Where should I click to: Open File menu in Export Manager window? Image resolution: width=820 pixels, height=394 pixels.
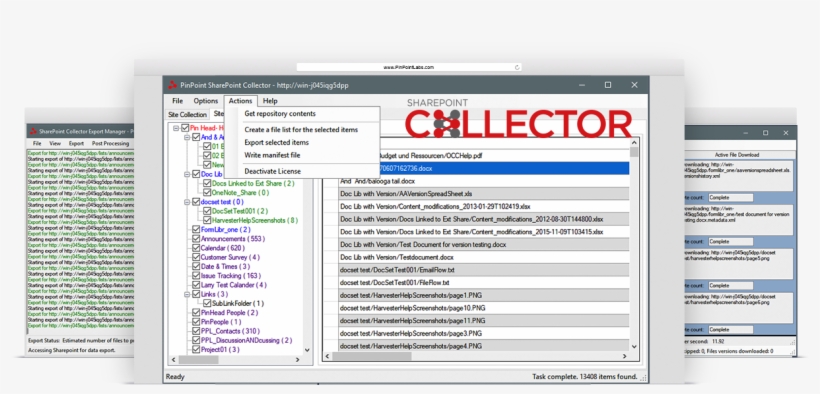37,143
